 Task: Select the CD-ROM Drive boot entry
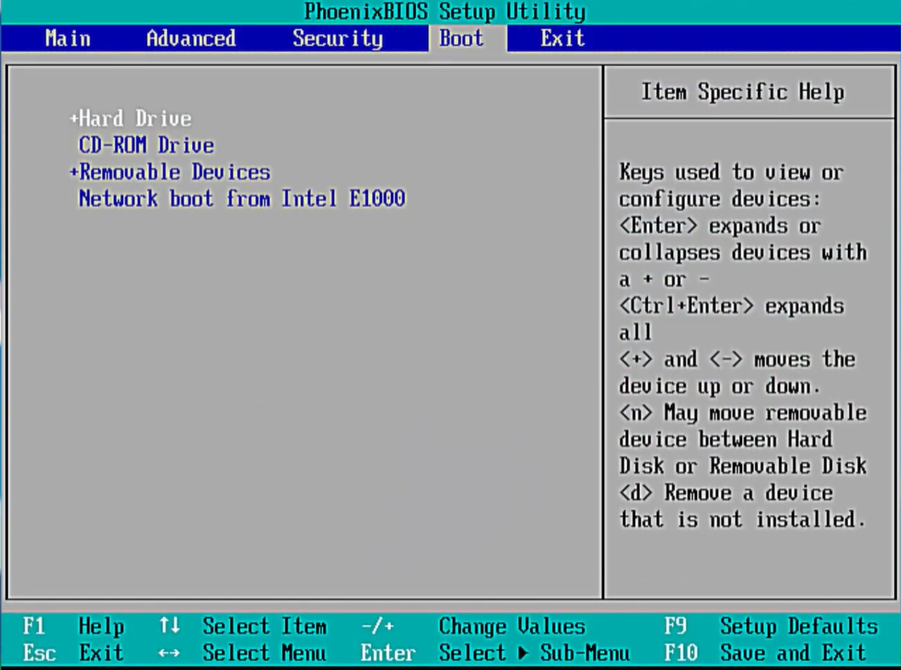pyautogui.click(x=146, y=146)
